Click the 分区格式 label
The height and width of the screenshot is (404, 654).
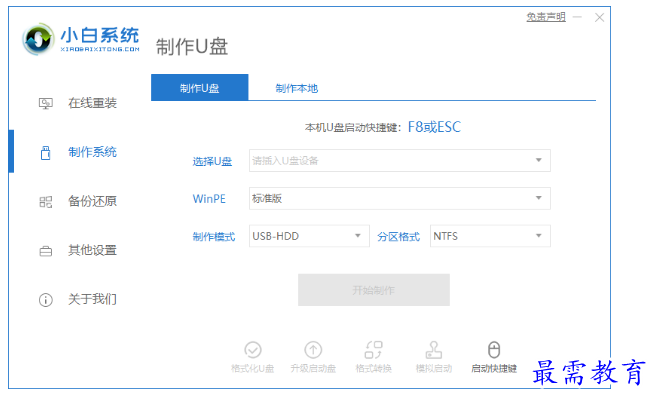tap(398, 237)
